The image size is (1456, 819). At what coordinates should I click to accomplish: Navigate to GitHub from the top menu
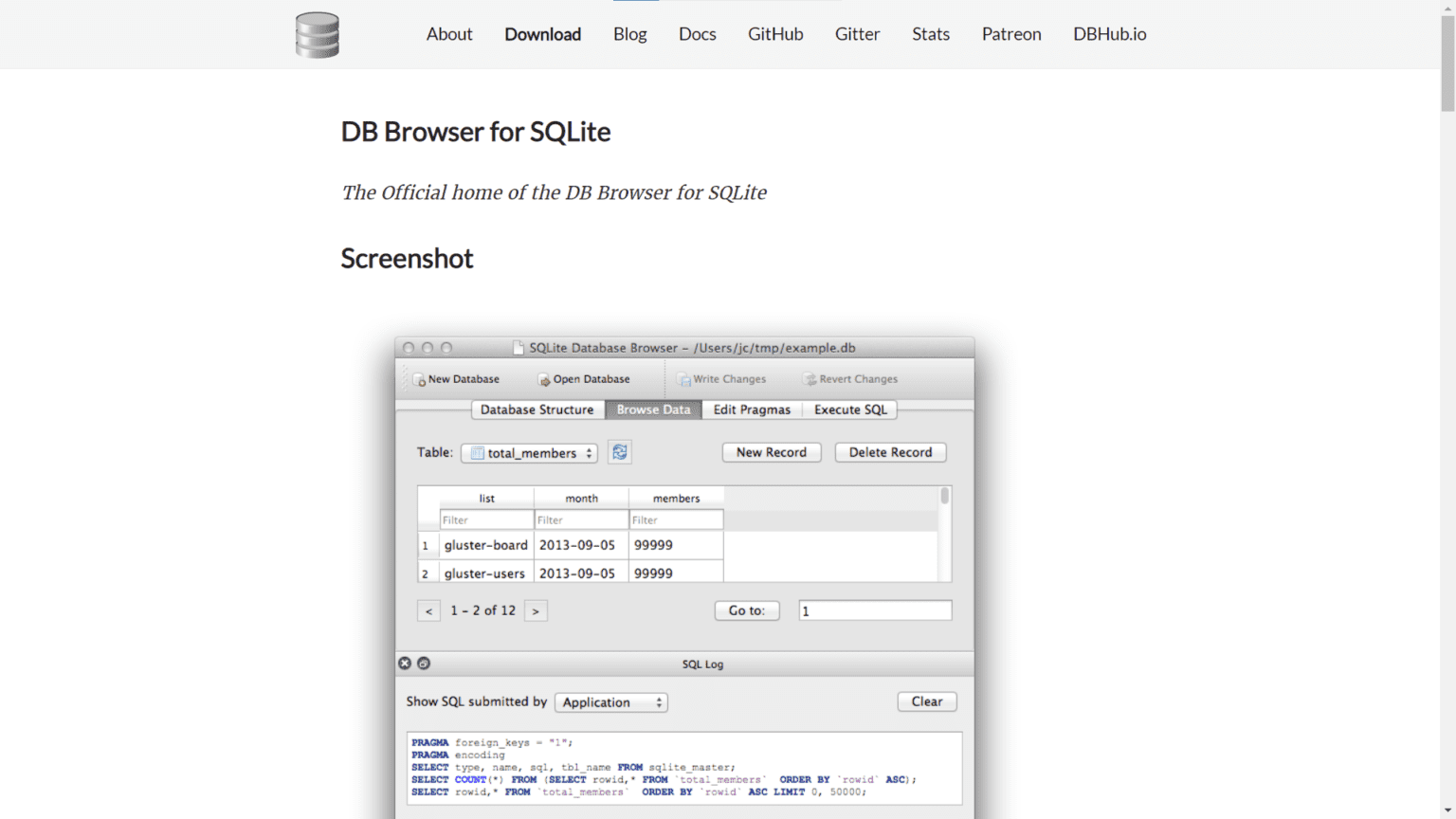(775, 34)
